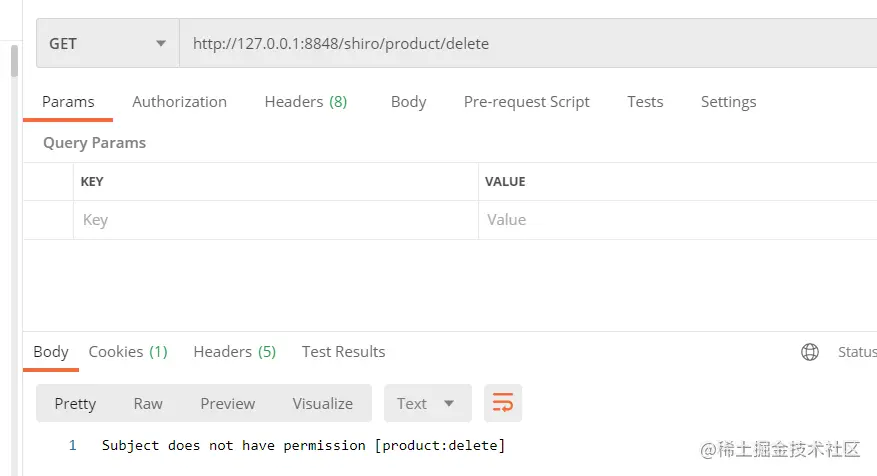This screenshot has width=877, height=476.
Task: Toggle the word wrap icon in the response toolbar
Action: click(503, 403)
